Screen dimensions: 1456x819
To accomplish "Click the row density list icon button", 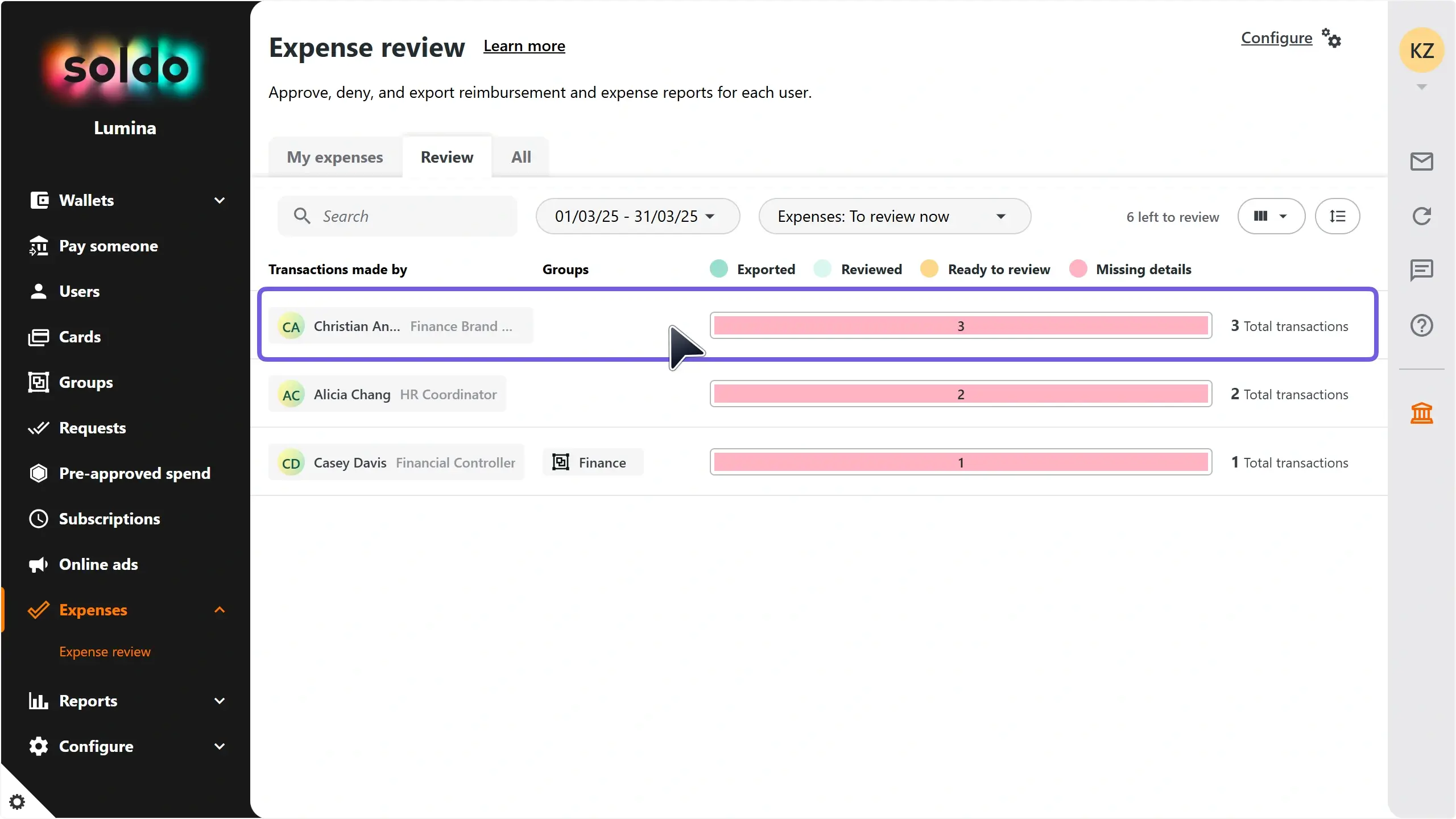I will pyautogui.click(x=1337, y=216).
